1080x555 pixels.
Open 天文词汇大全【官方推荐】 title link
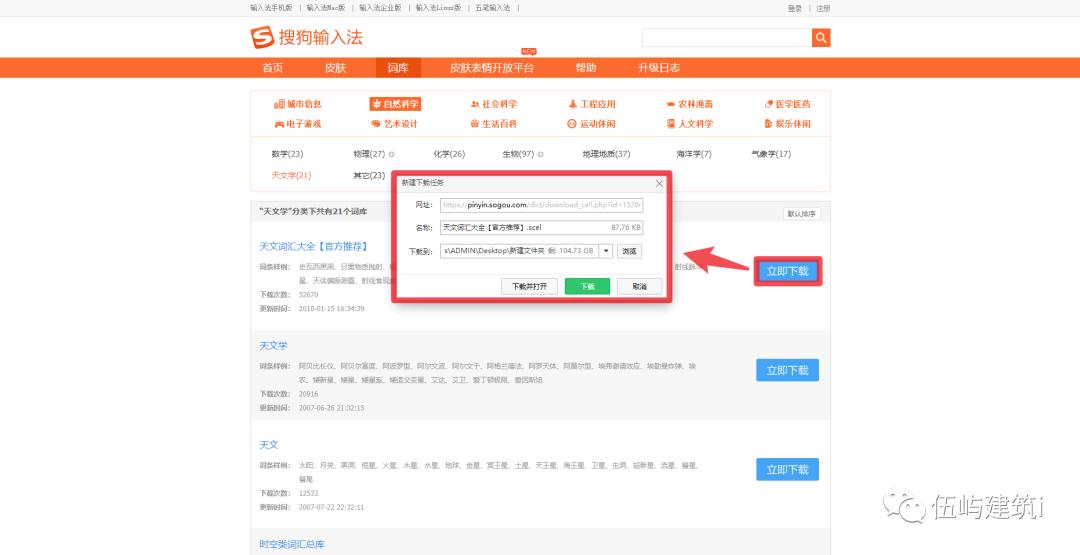313,247
